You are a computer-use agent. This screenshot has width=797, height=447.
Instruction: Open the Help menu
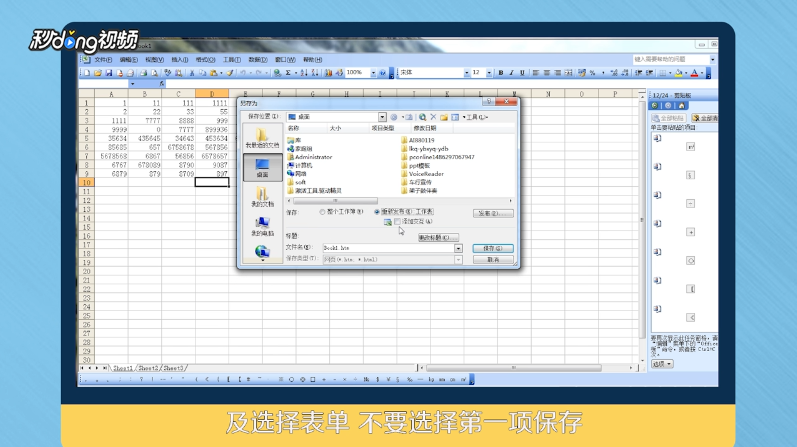click(x=312, y=60)
